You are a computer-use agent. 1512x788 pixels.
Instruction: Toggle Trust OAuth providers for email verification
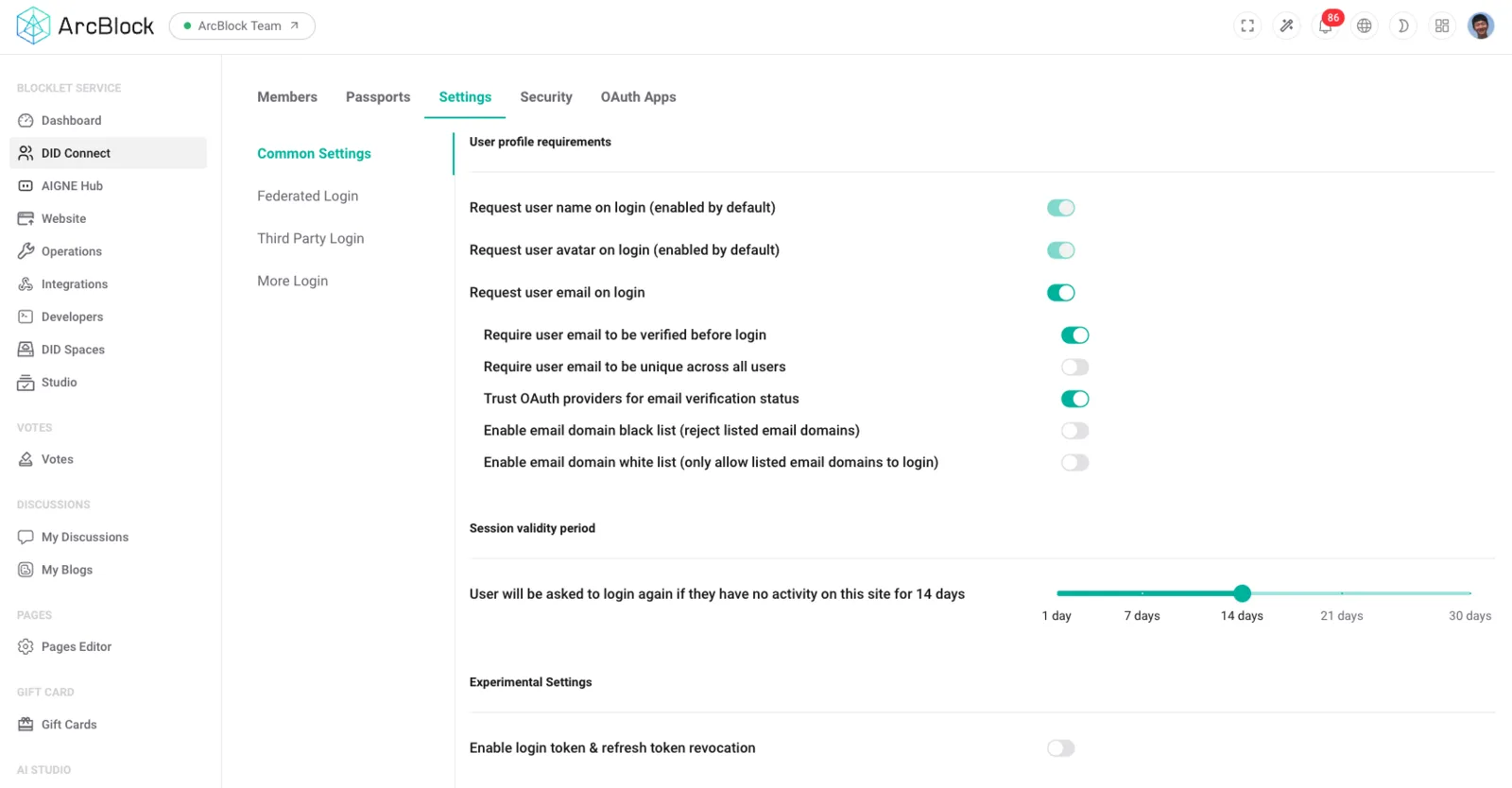pyautogui.click(x=1074, y=399)
